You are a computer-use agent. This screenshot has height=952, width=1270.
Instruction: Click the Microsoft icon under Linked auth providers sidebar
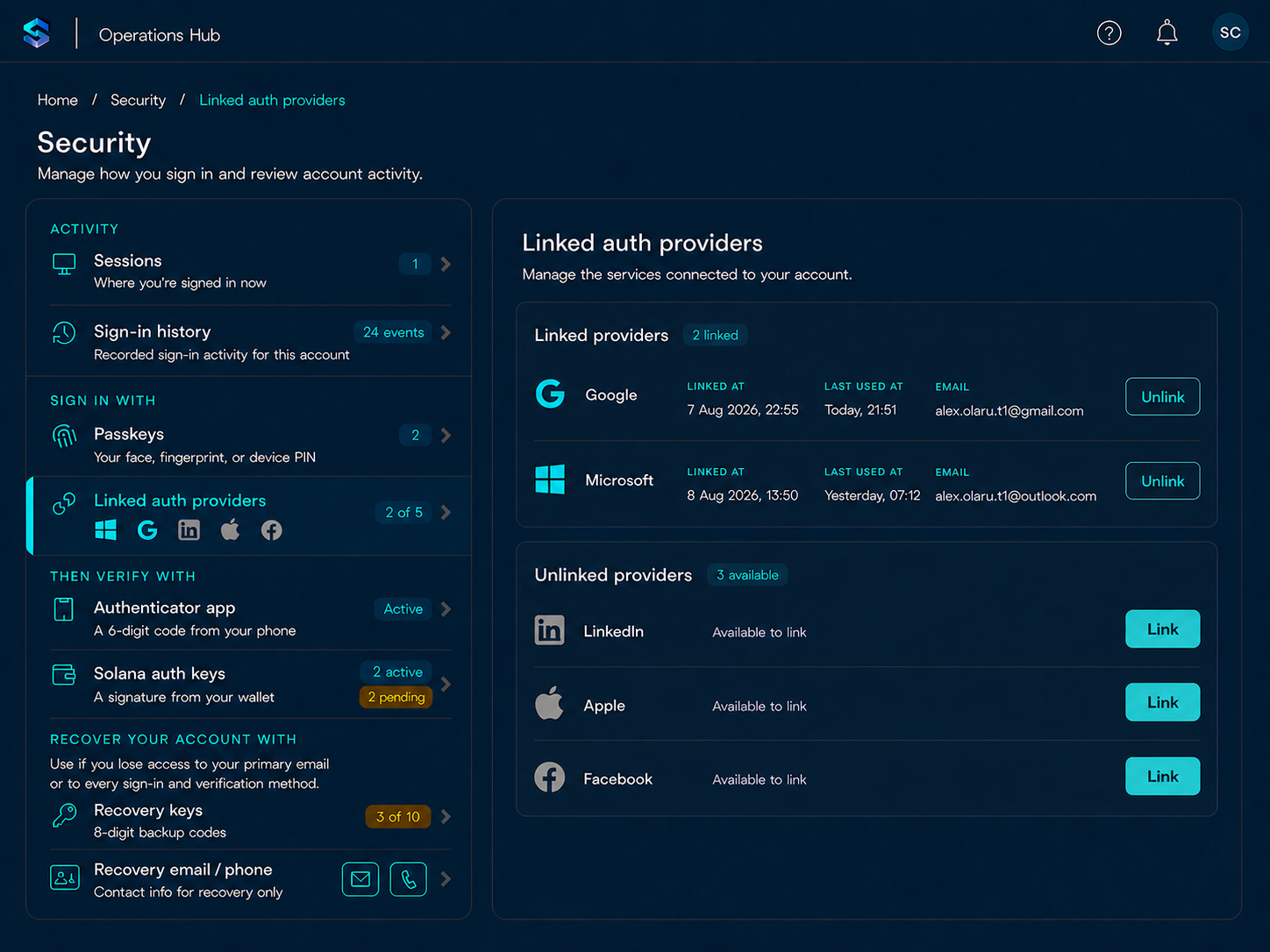105,529
